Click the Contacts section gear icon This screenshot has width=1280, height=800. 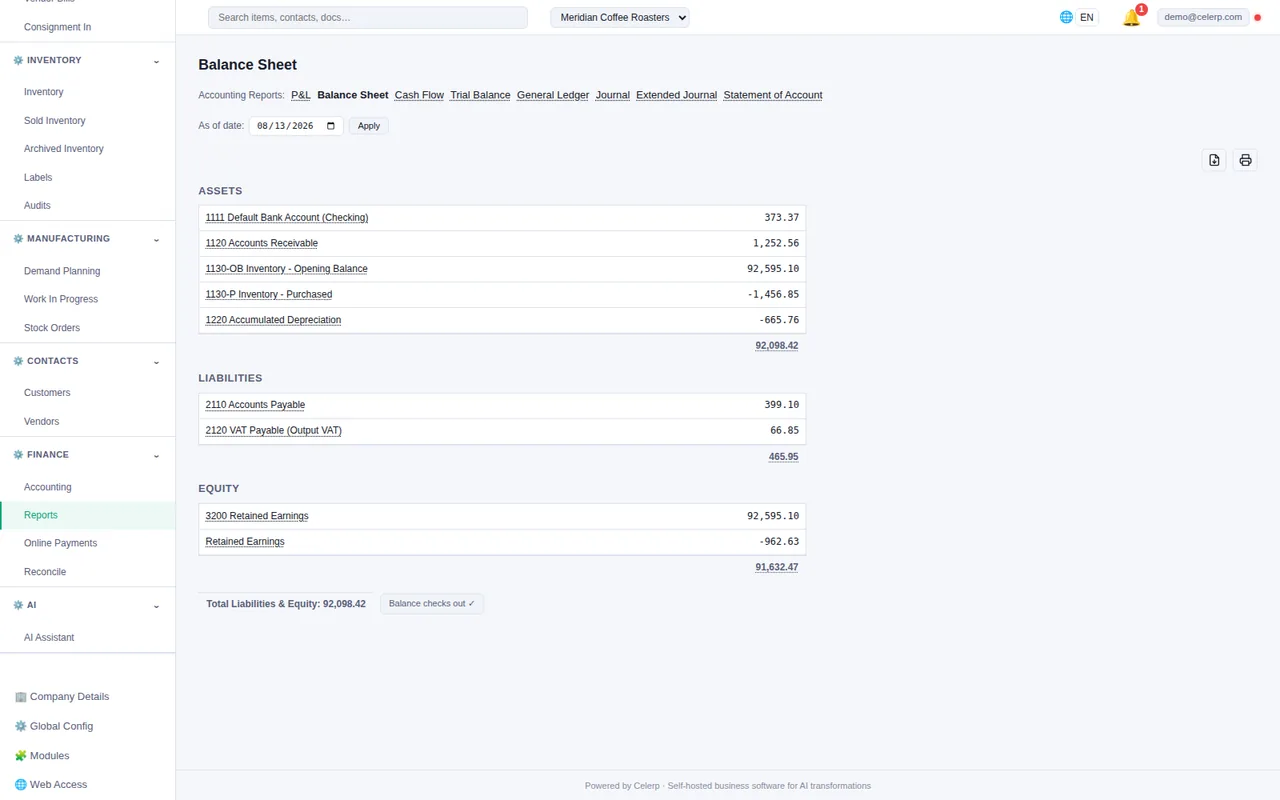pyautogui.click(x=18, y=361)
